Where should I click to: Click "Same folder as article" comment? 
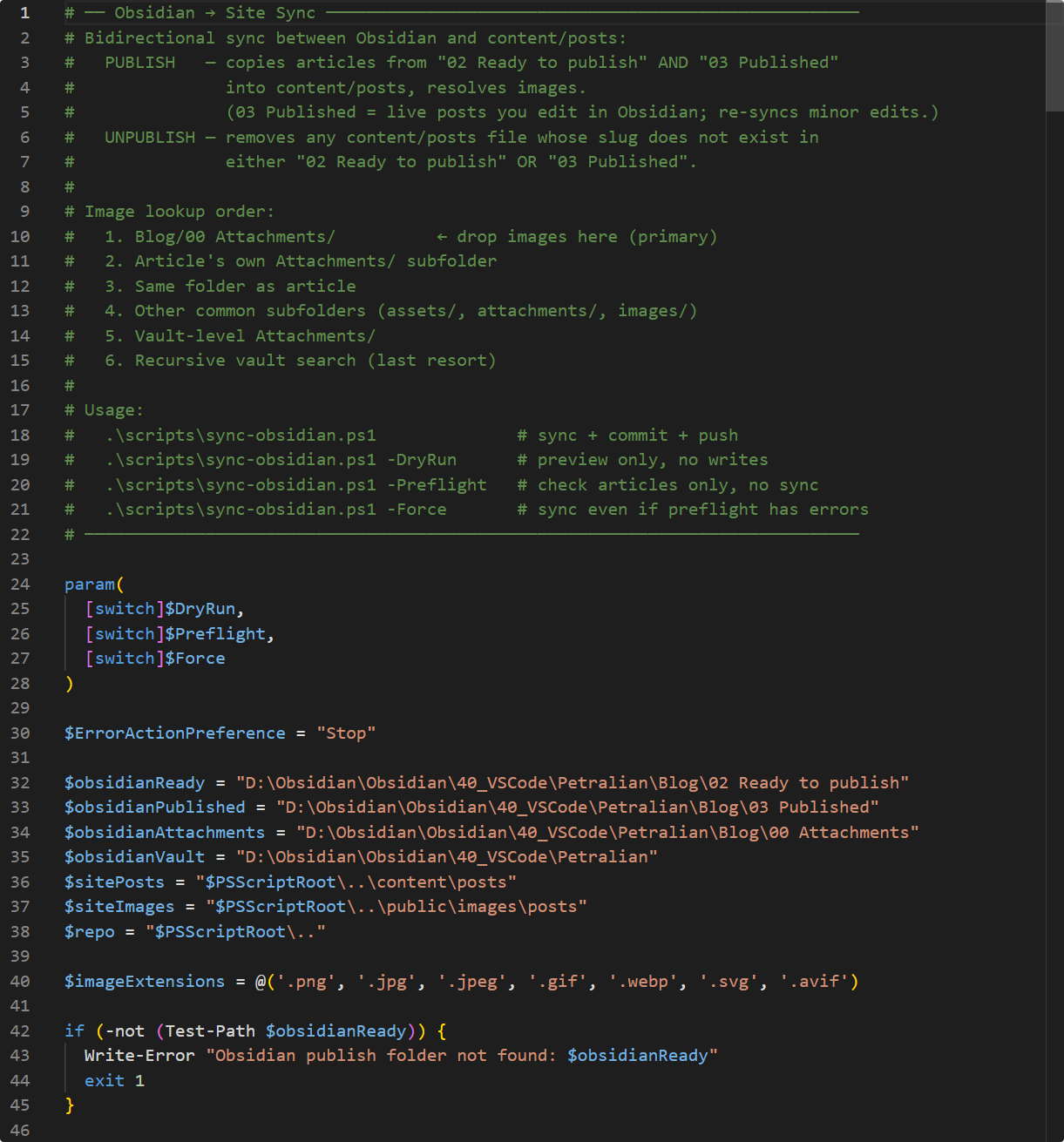245,286
